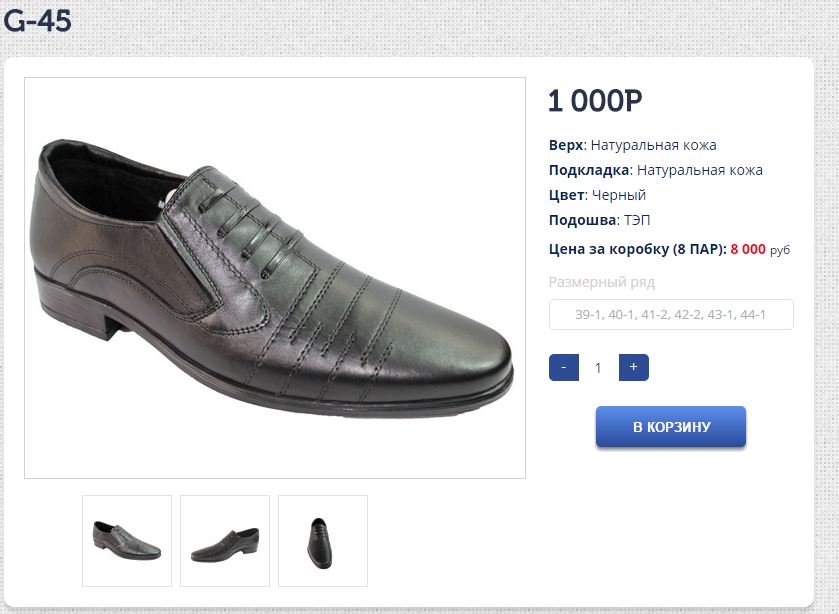Screen dimensions: 839x614
Task: Select the Цена за коробку (8 ПАР) label
Action: pos(637,249)
